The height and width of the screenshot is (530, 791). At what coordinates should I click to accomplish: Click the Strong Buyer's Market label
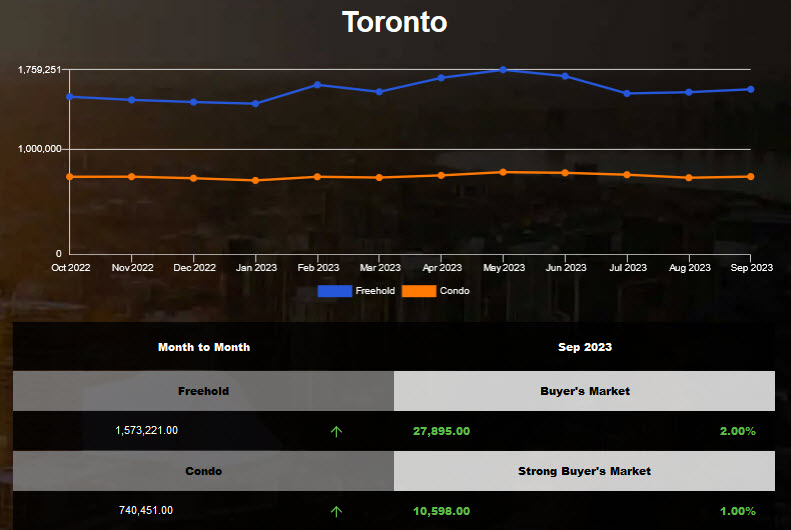(x=585, y=471)
